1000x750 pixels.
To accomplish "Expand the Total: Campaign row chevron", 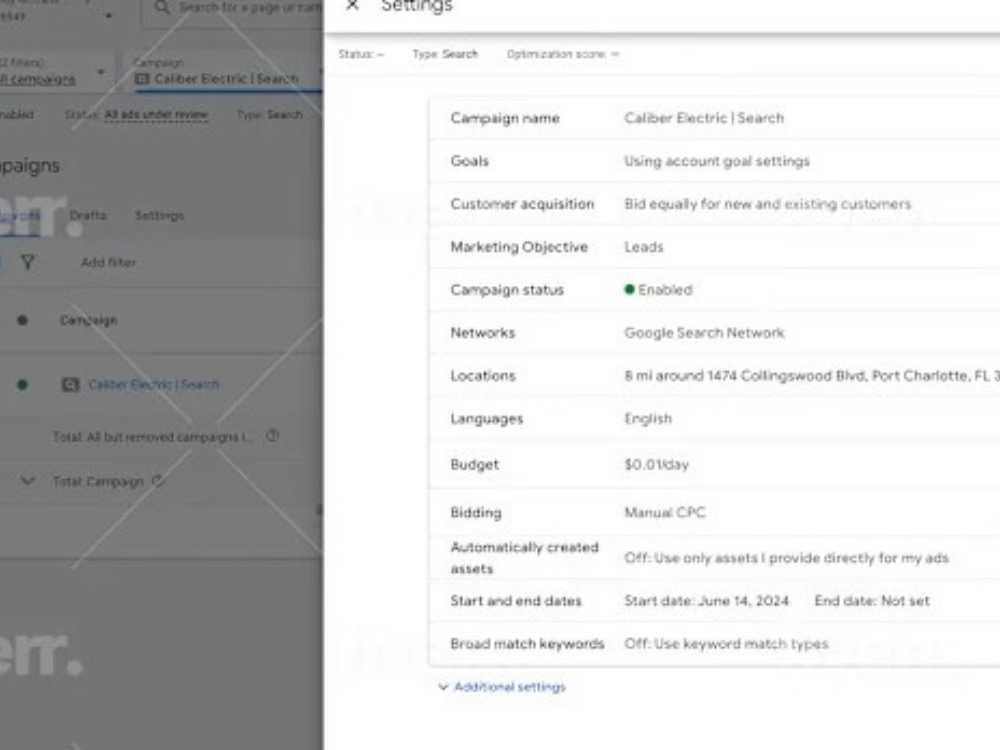I will pos(27,481).
